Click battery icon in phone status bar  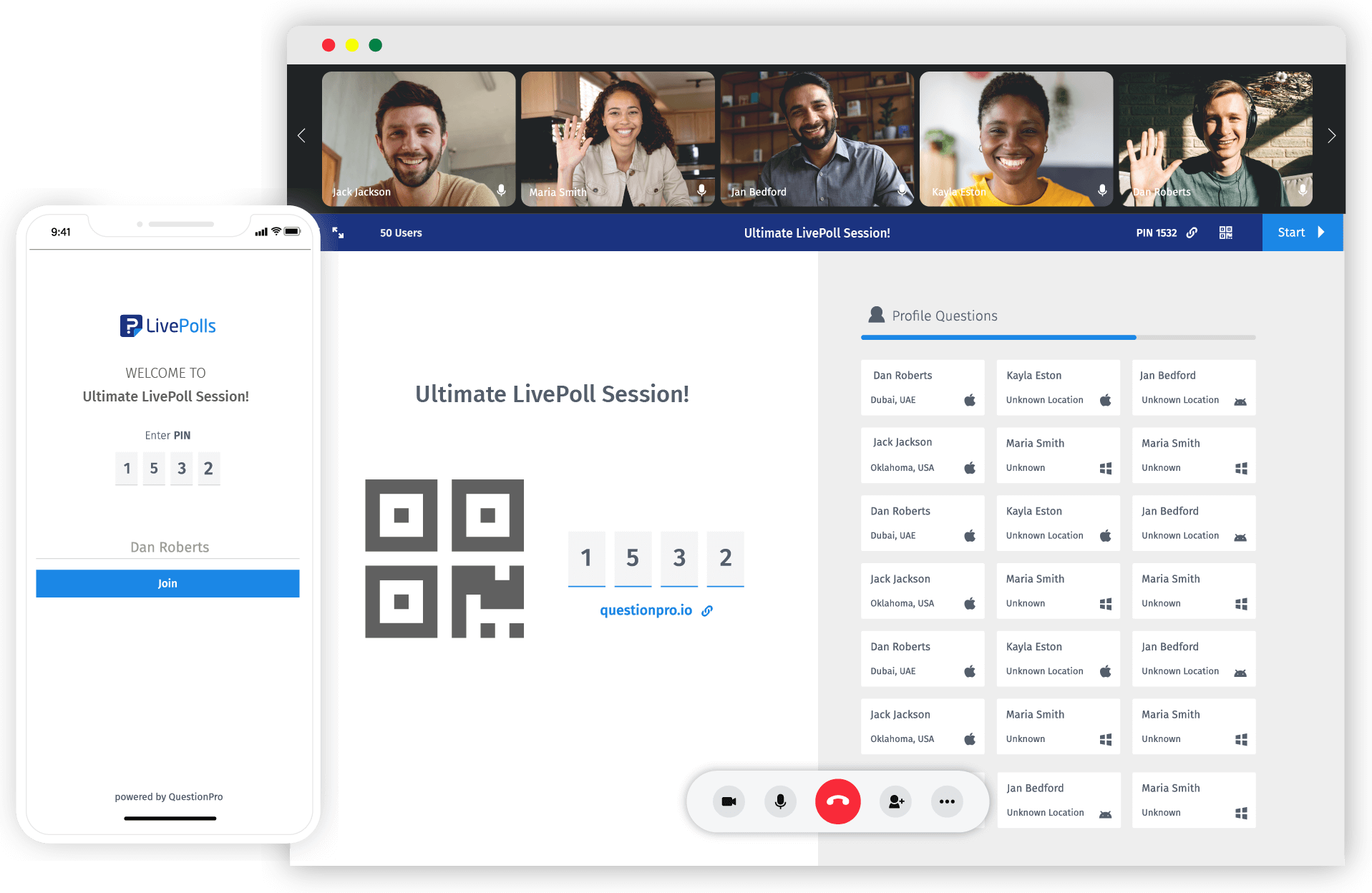pos(293,232)
